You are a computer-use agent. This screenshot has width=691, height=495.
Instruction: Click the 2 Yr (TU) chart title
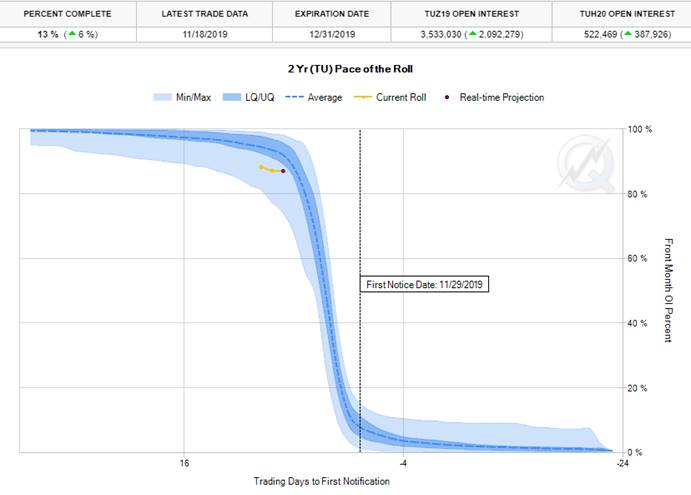345,68
